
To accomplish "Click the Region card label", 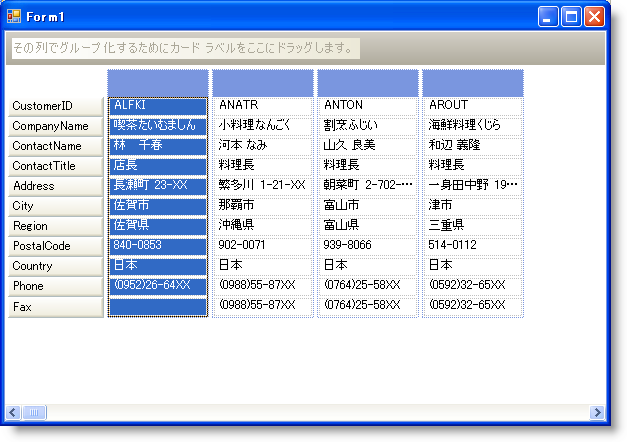I will pyautogui.click(x=56, y=226).
